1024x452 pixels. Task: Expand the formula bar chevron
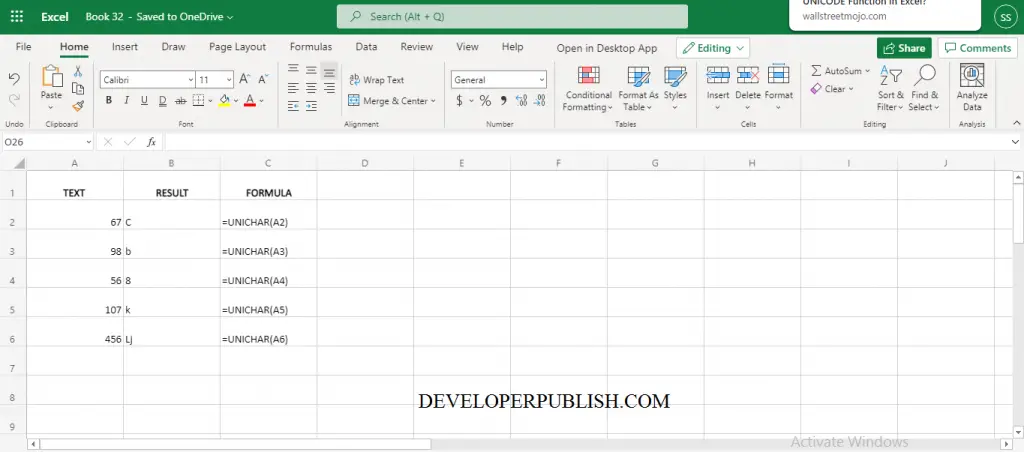coord(1015,142)
